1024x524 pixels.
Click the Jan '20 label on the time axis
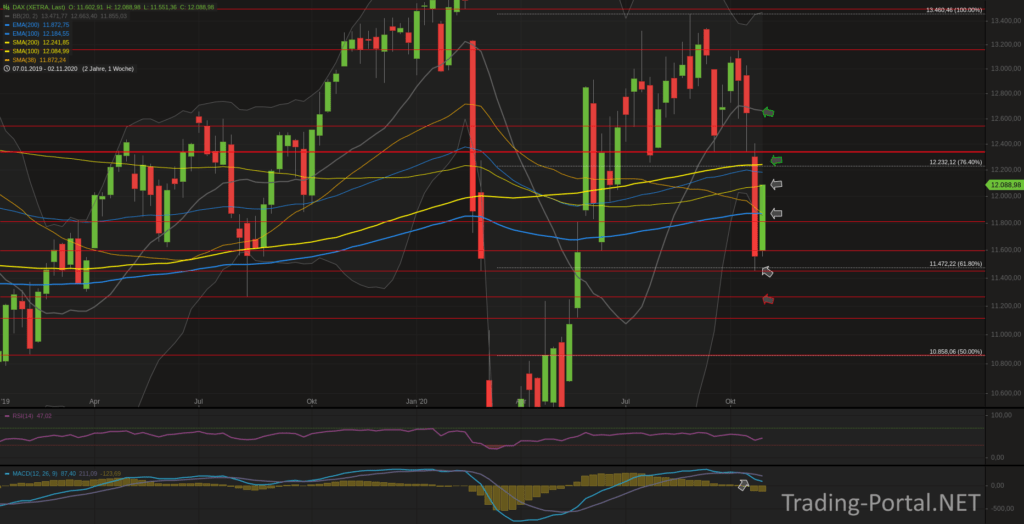(x=416, y=401)
